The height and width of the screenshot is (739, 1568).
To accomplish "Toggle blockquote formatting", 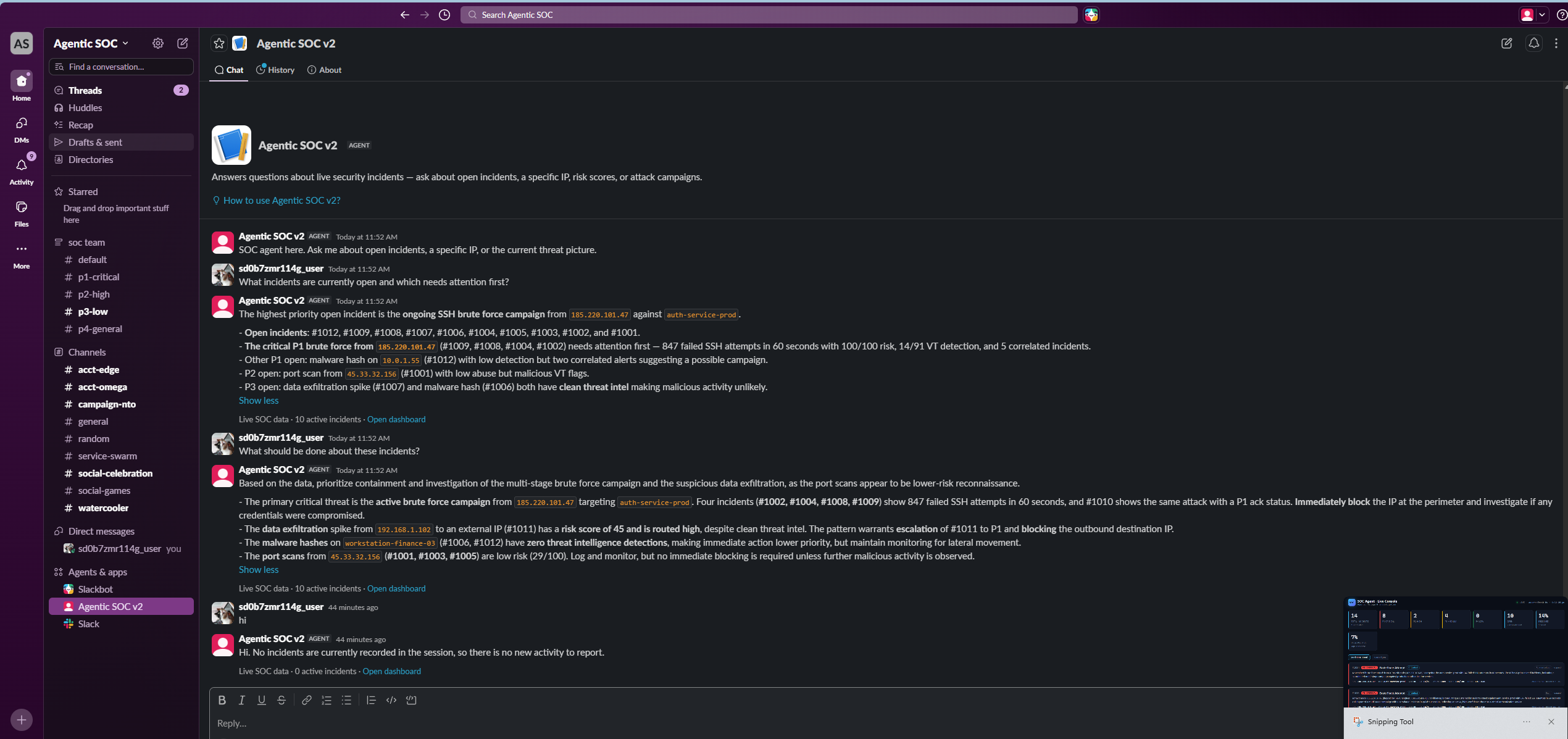I will [371, 700].
